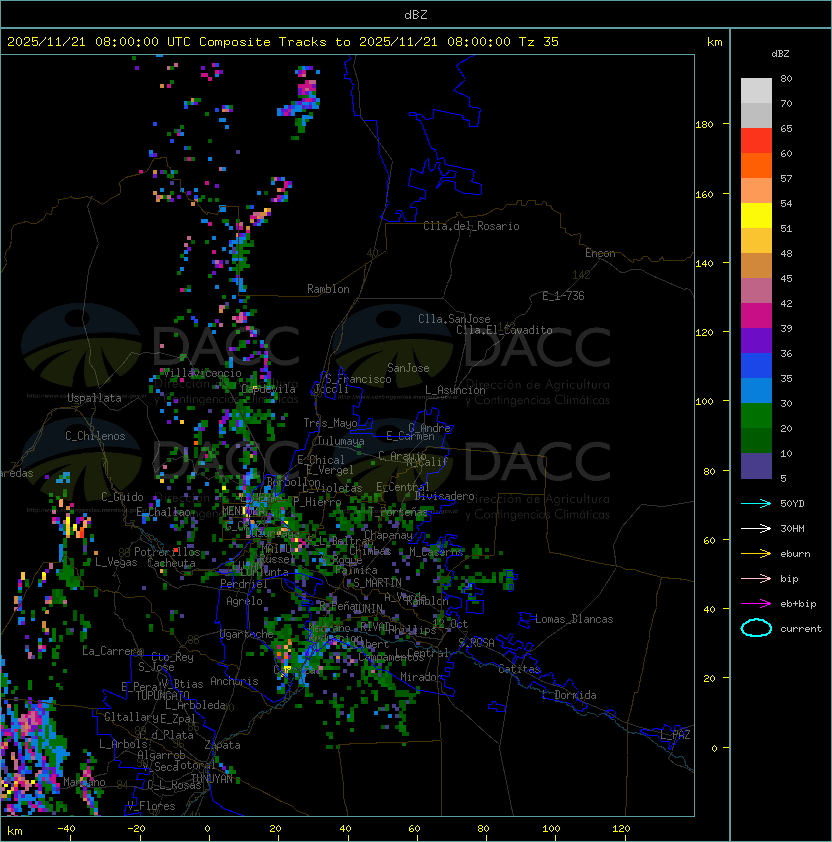Click the '30HM' legend label
The height and width of the screenshot is (842, 832).
[x=792, y=529]
